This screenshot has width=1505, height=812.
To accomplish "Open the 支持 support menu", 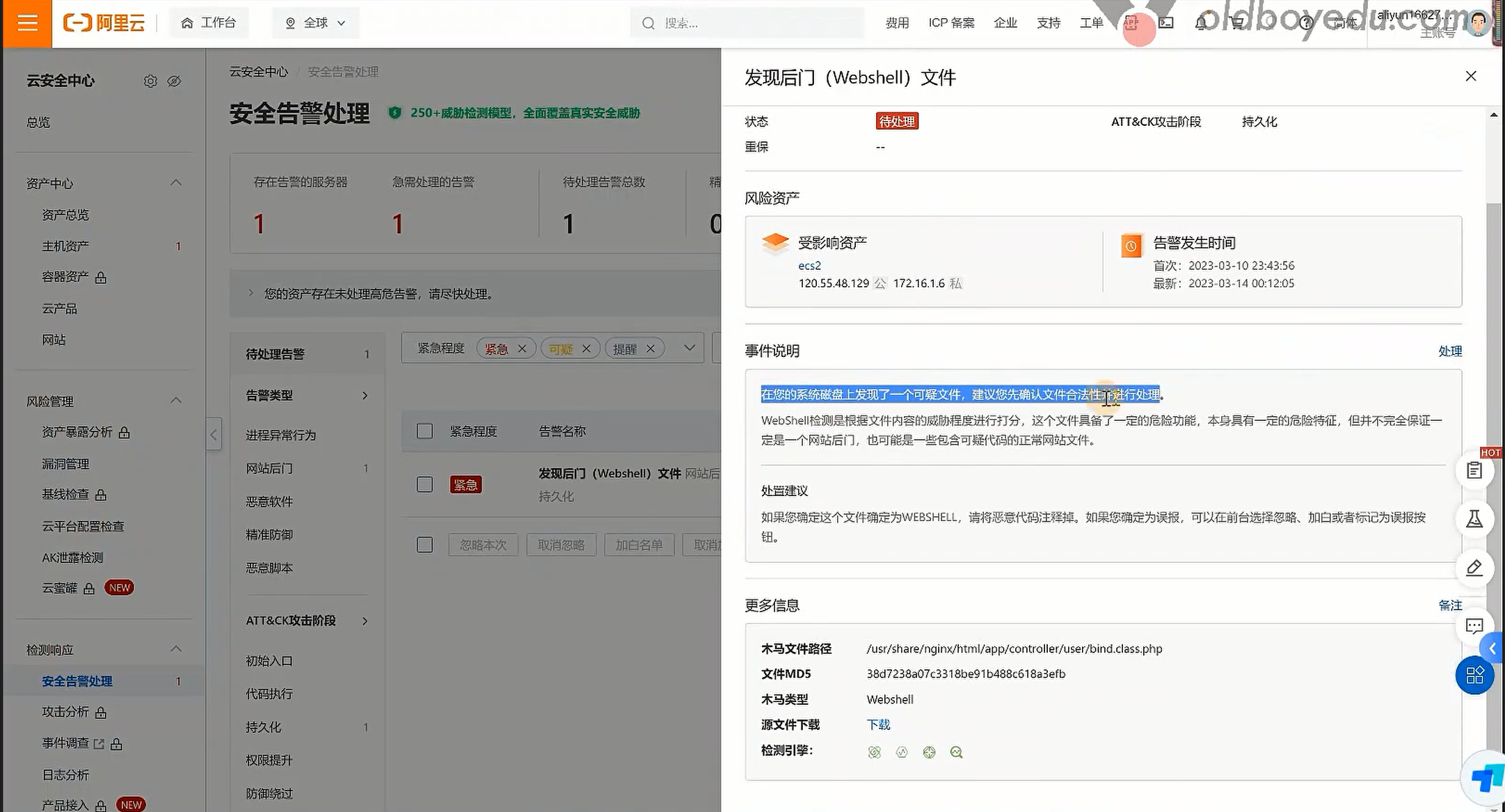I will pos(1049,23).
